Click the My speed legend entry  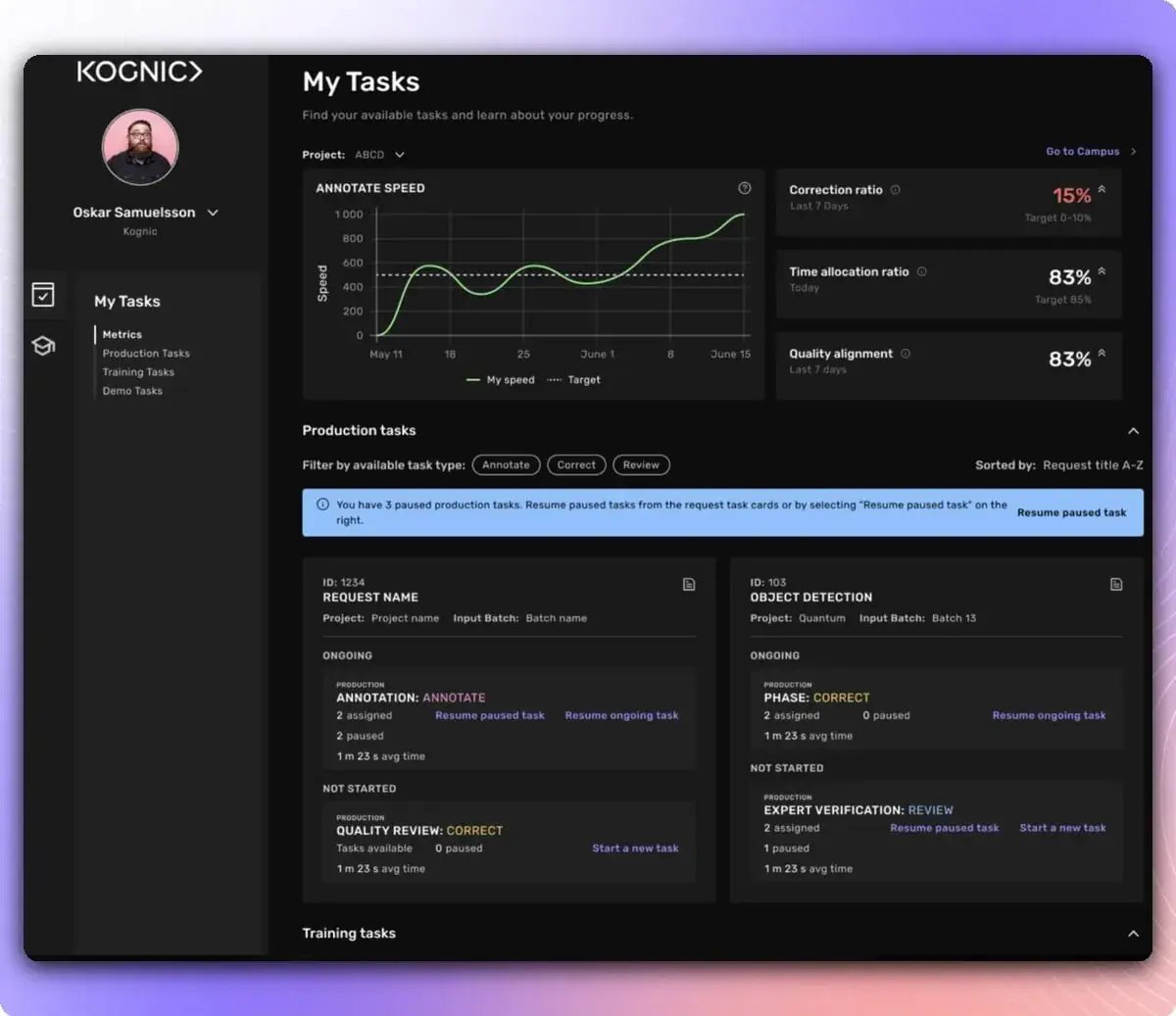click(x=501, y=380)
